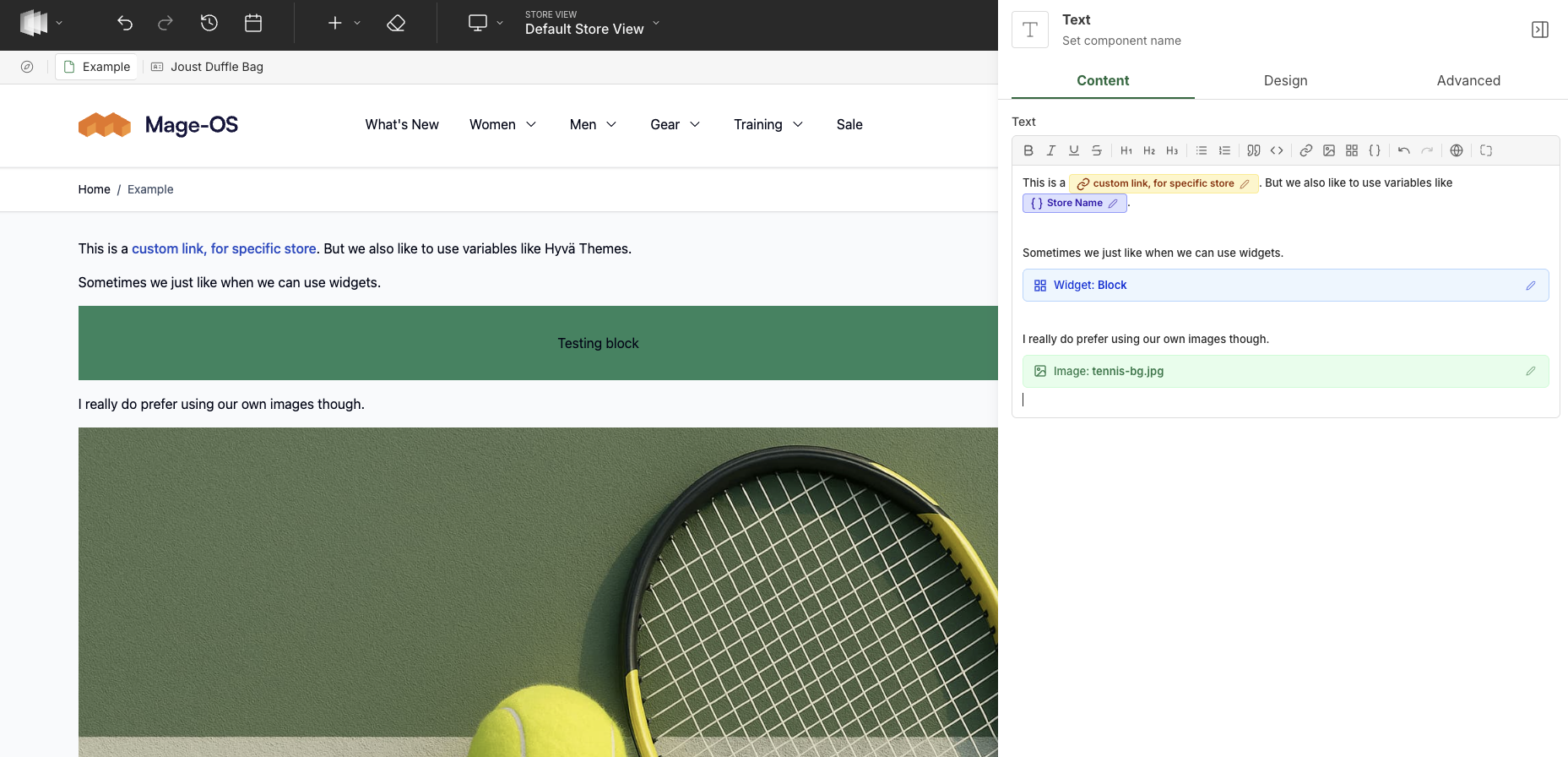Screen dimensions: 1568x757
Task: Follow the custom link, for specific store
Action: pos(224,248)
